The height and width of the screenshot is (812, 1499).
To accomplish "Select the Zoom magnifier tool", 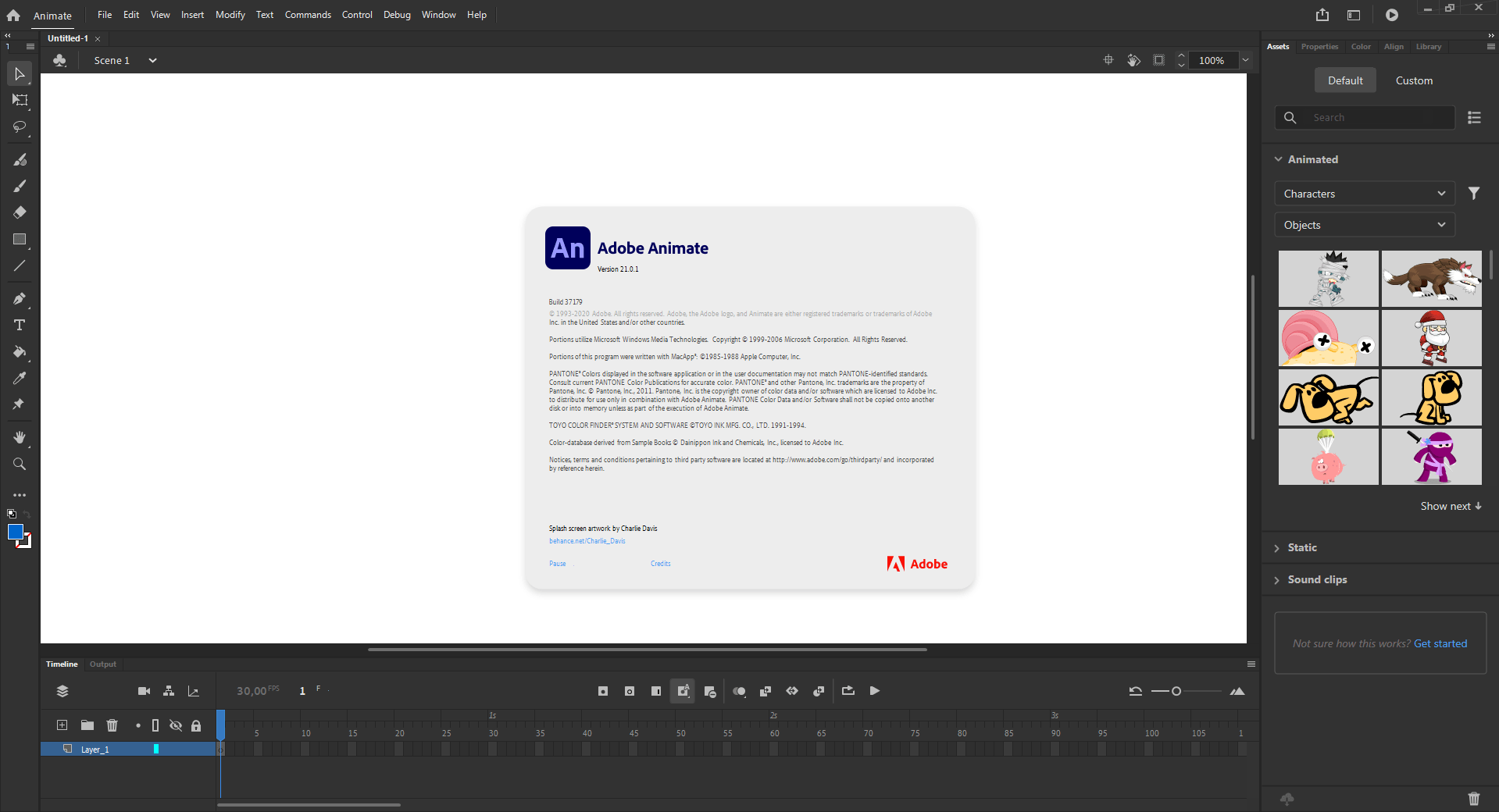I will pos(20,464).
